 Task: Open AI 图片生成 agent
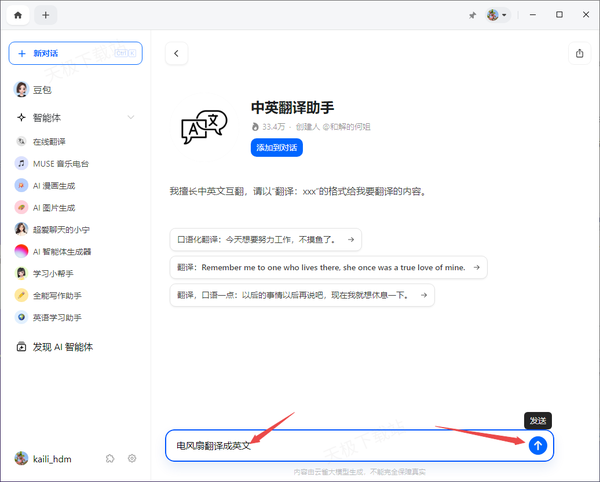(x=57, y=207)
